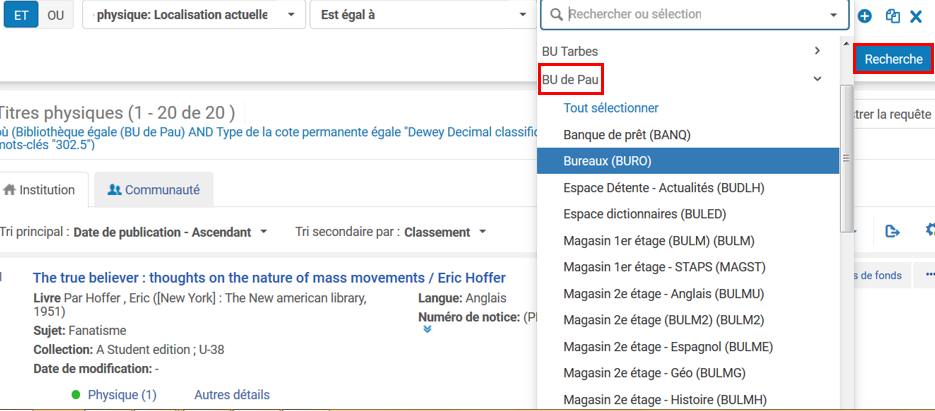Image resolution: width=935 pixels, height=411 pixels.
Task: Select the Institution tab
Action: [x=40, y=189]
